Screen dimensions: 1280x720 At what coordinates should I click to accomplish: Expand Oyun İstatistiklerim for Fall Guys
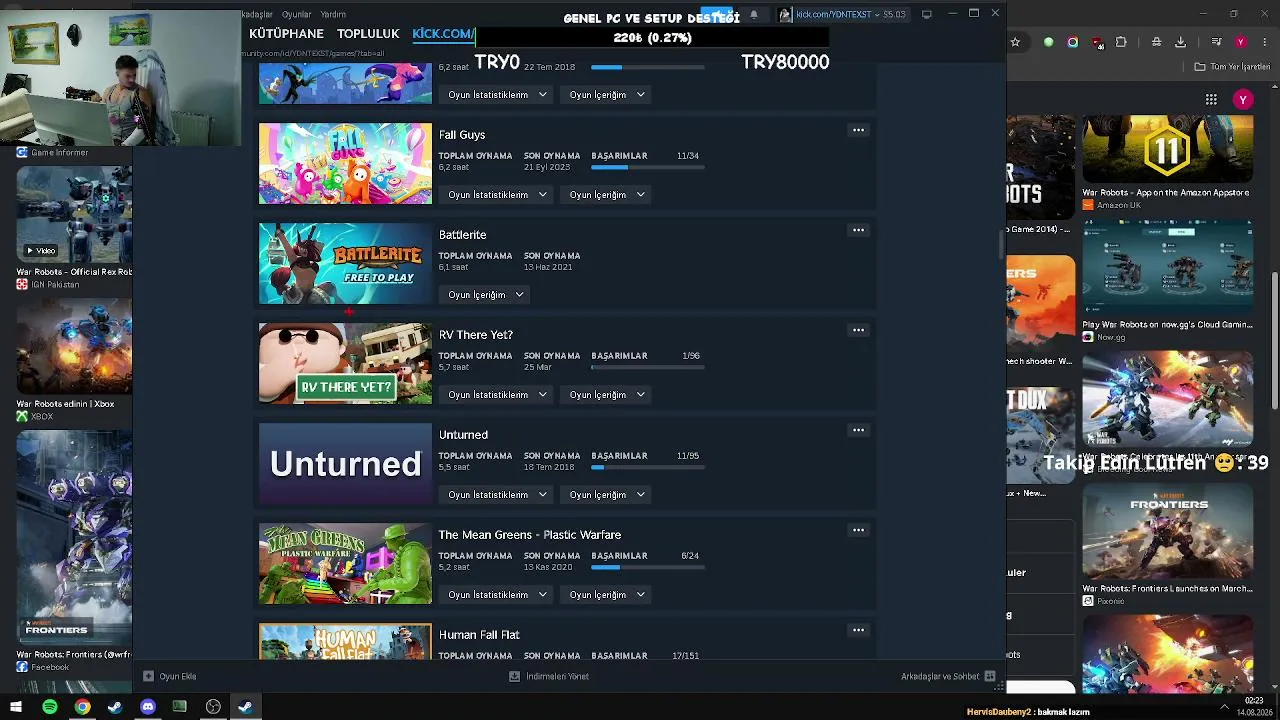pyautogui.click(x=497, y=195)
